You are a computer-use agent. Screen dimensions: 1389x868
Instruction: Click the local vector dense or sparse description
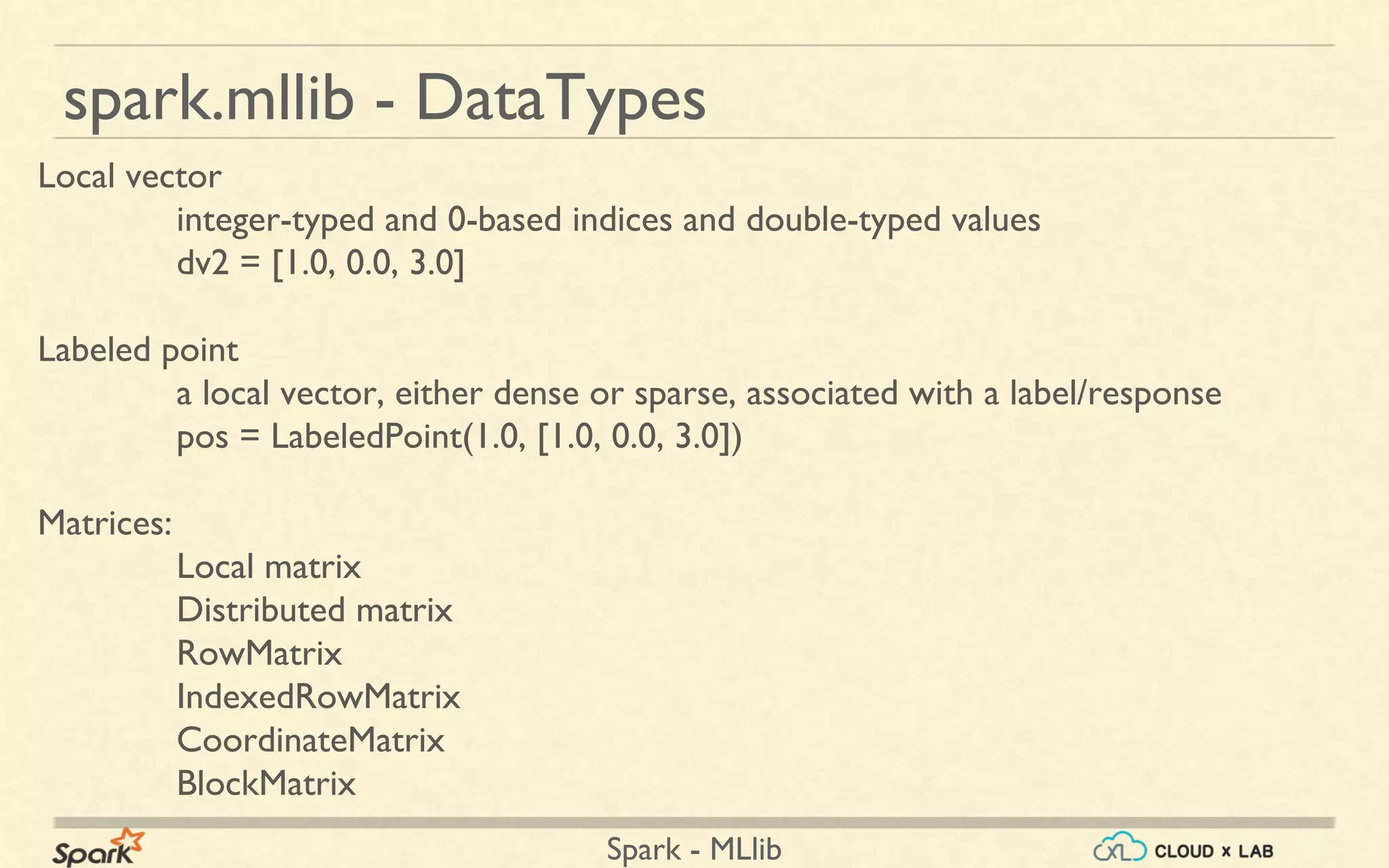coord(699,394)
